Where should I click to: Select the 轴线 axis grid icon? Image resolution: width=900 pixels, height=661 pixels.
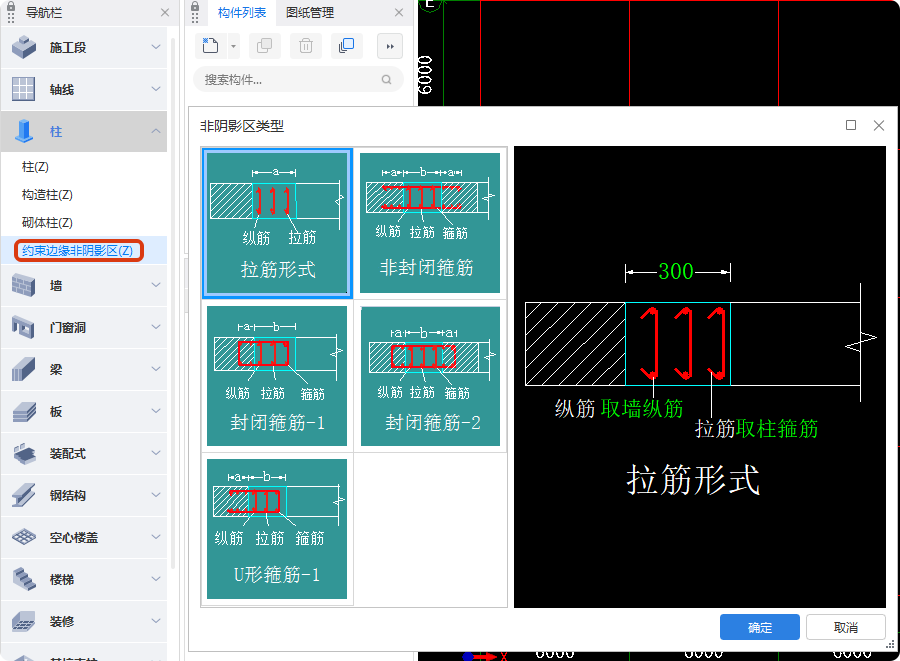tap(23, 89)
